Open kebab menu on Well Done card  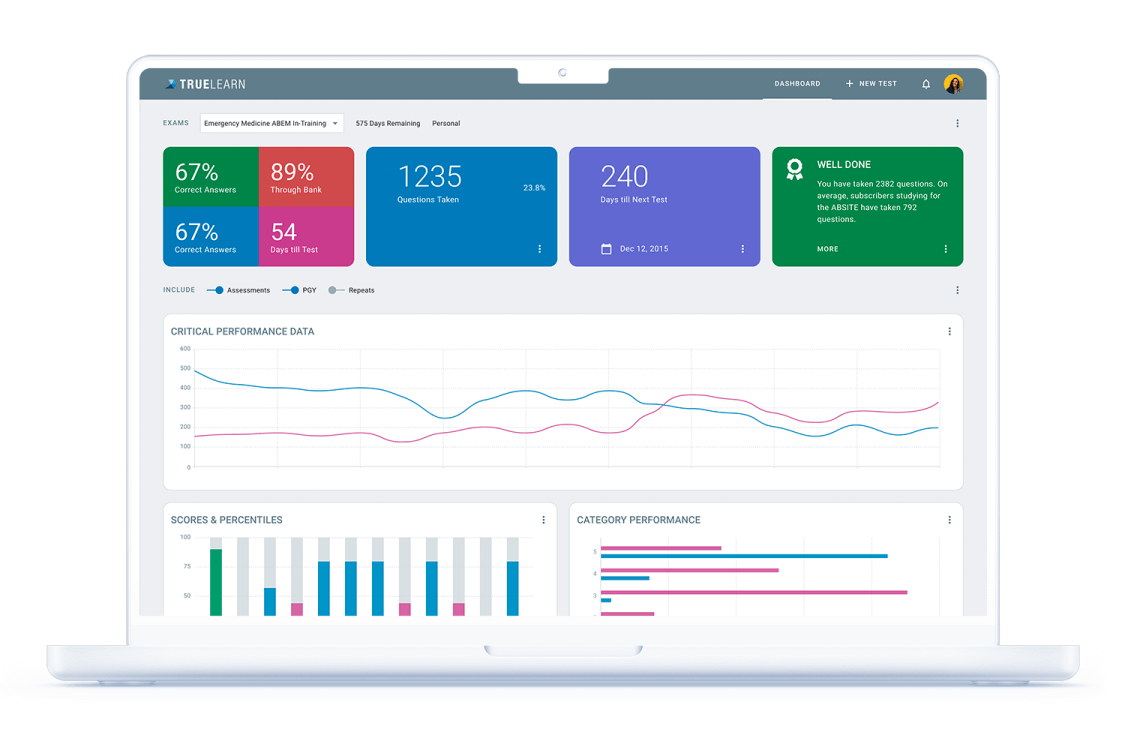(946, 249)
